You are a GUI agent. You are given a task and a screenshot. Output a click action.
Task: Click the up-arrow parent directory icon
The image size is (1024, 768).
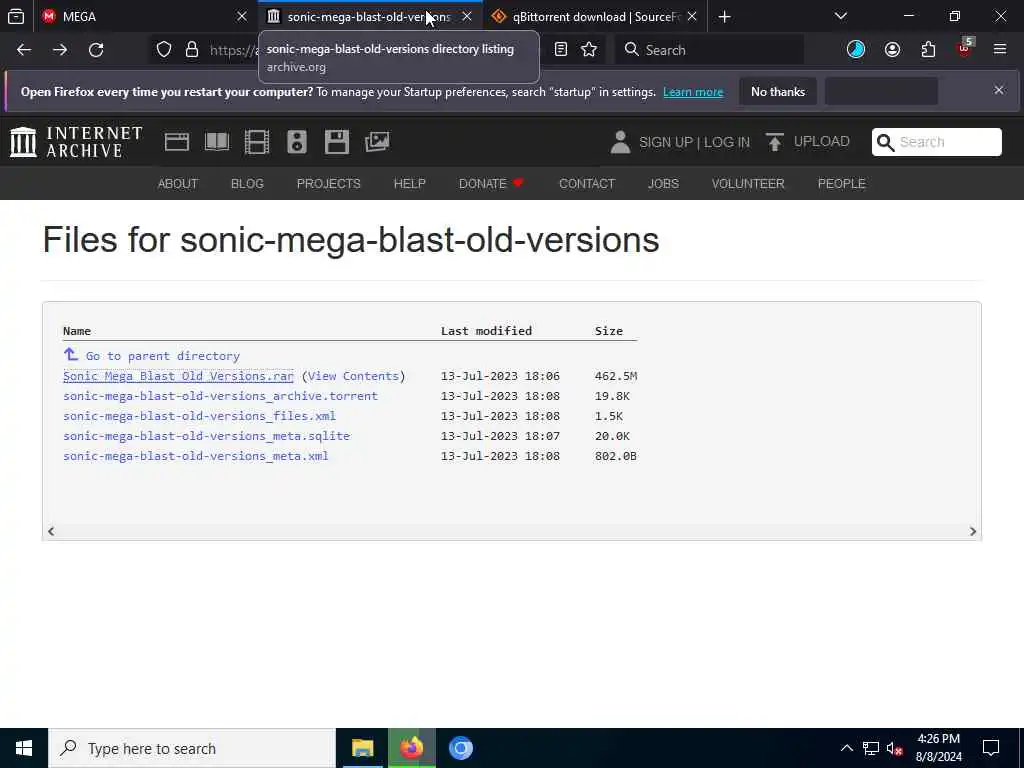coord(71,355)
